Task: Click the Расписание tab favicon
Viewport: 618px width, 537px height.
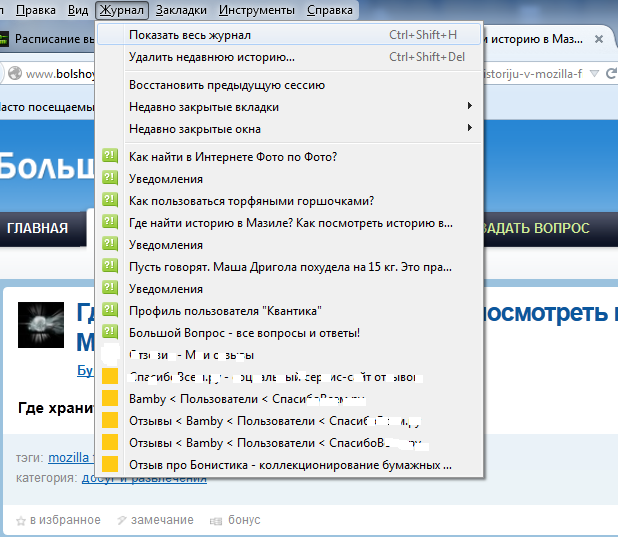Action: pyautogui.click(x=4, y=39)
